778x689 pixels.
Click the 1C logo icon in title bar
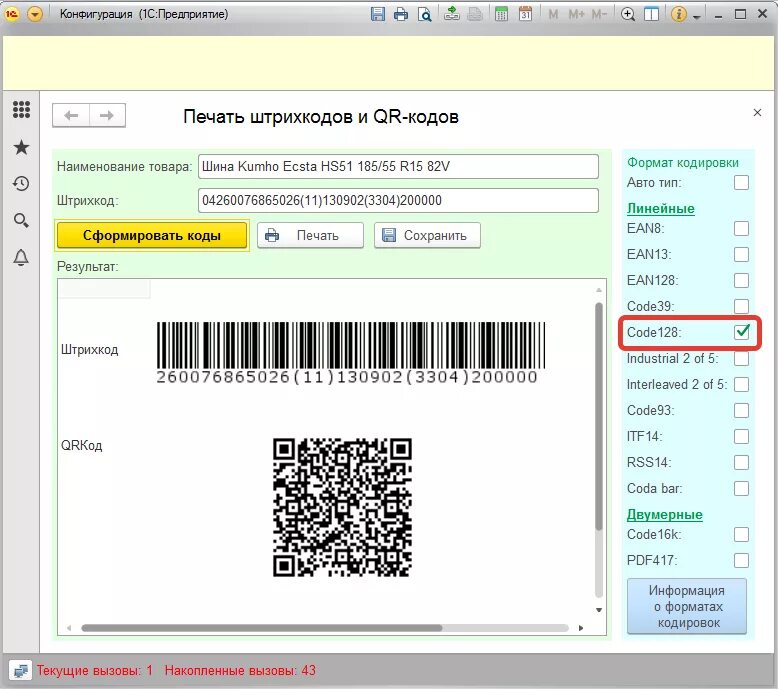coord(11,14)
